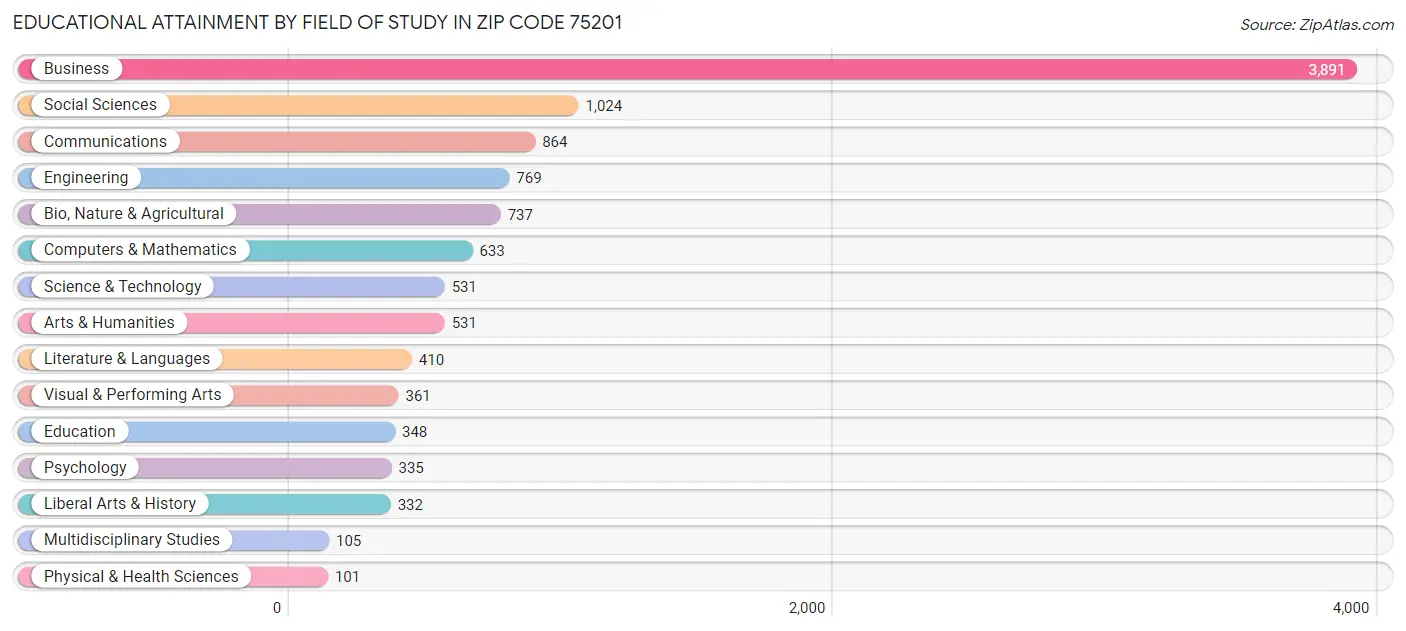Click the 531 value beside Science & Technology
This screenshot has height=631, width=1406.
464,287
